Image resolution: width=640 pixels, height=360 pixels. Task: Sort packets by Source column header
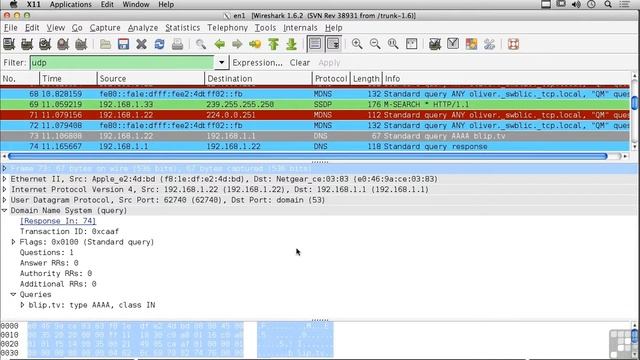[151, 78]
